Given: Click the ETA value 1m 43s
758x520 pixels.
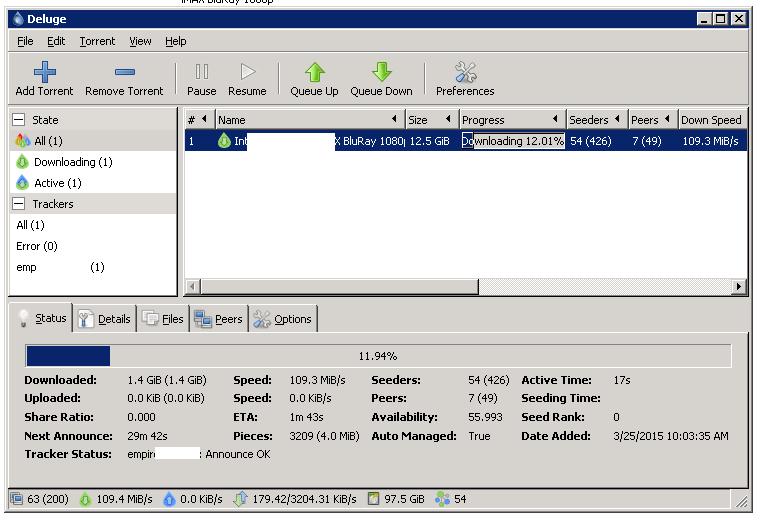Looking at the screenshot, I should coord(306,417).
